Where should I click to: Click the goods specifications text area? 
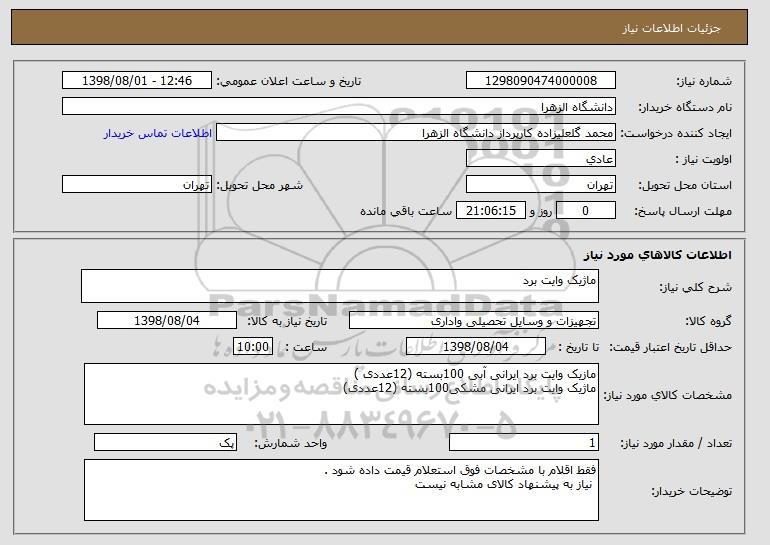point(341,394)
